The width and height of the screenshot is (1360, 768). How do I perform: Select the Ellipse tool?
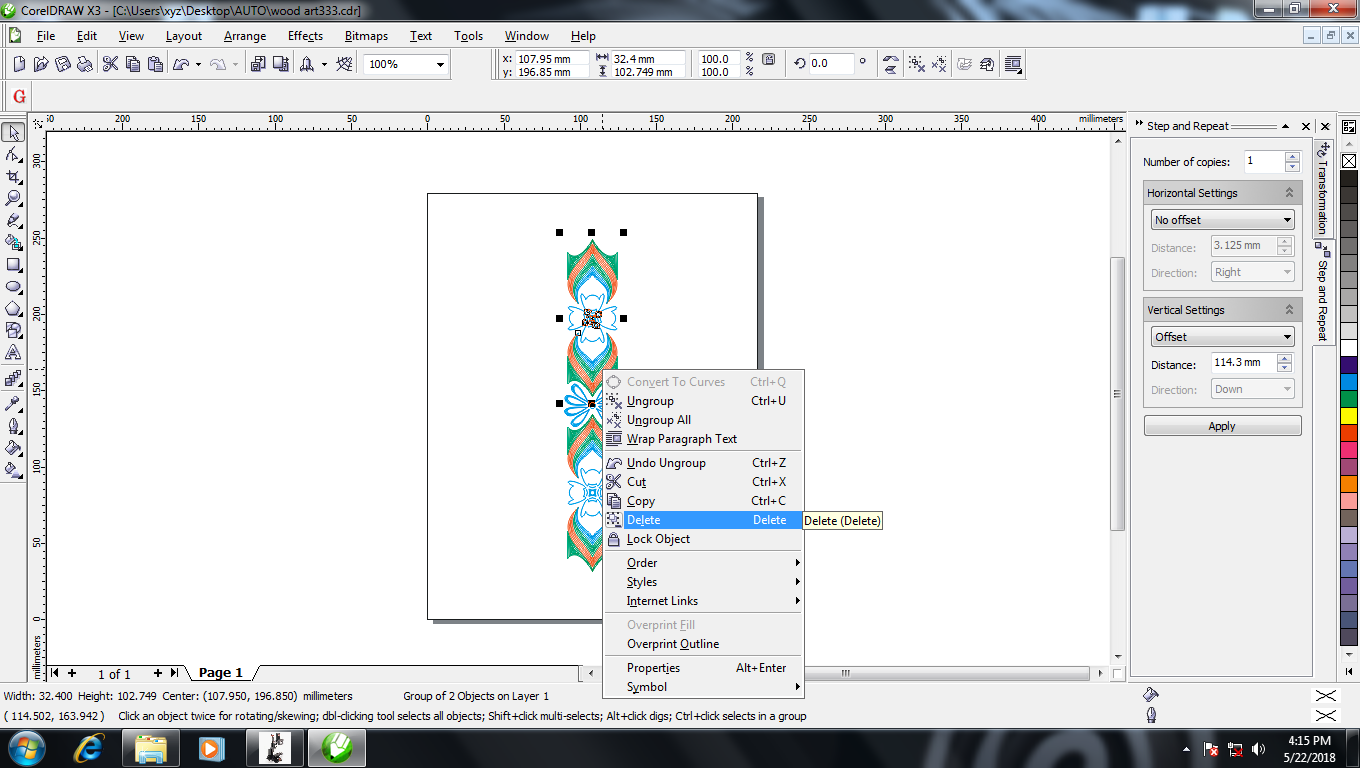click(13, 286)
